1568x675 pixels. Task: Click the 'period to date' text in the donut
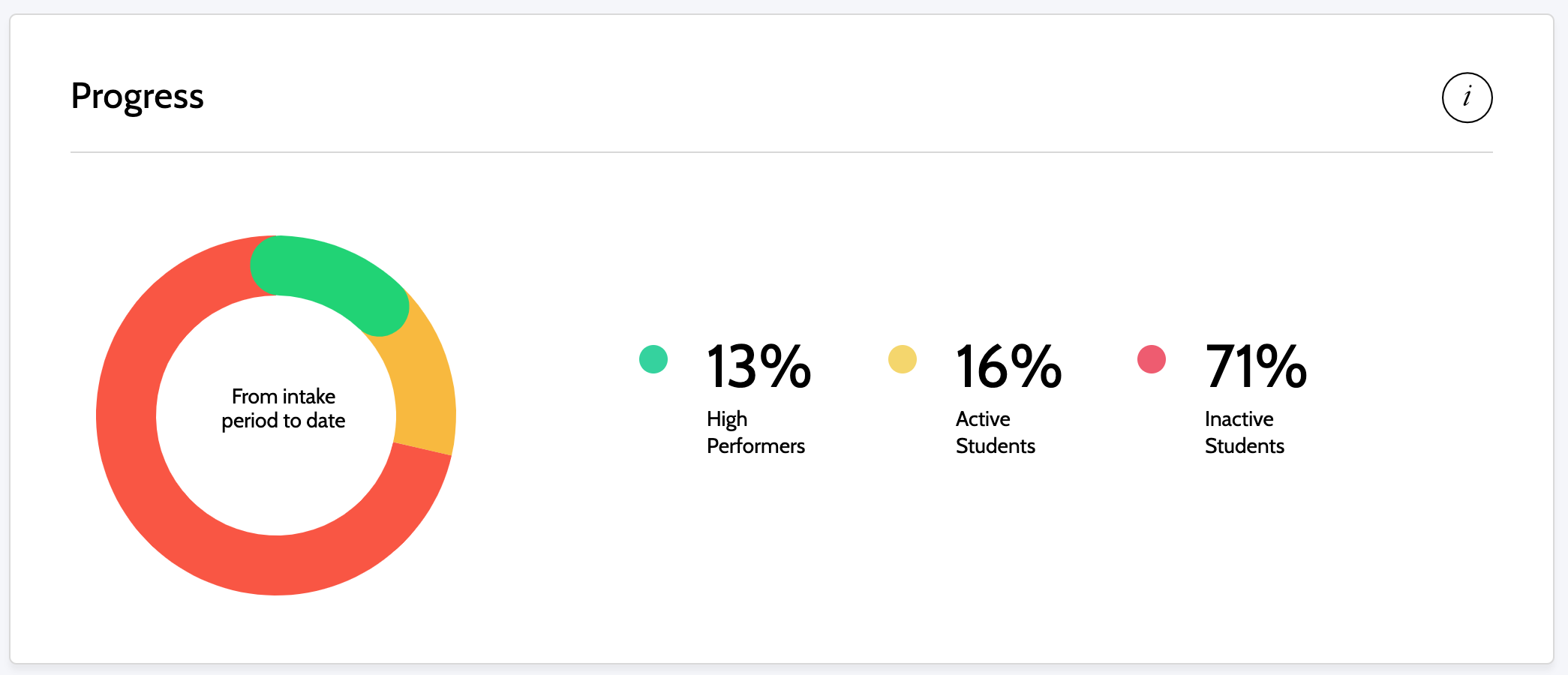coord(284,421)
